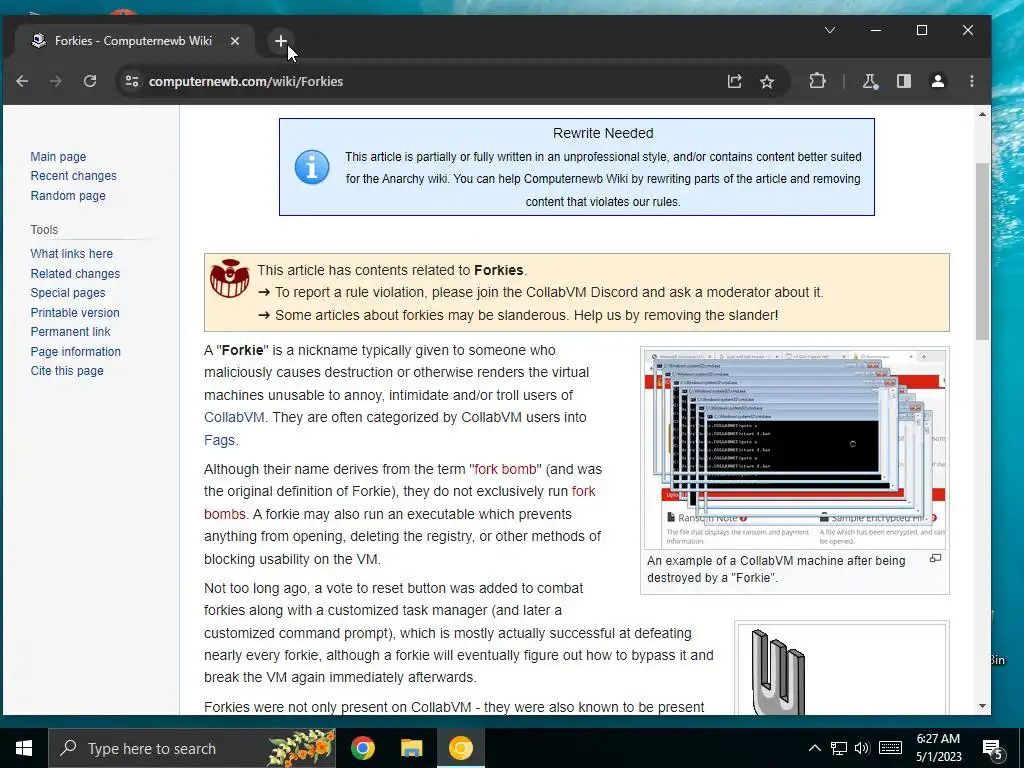Open the profile avatar menu
The width and height of the screenshot is (1024, 768).
[x=938, y=81]
